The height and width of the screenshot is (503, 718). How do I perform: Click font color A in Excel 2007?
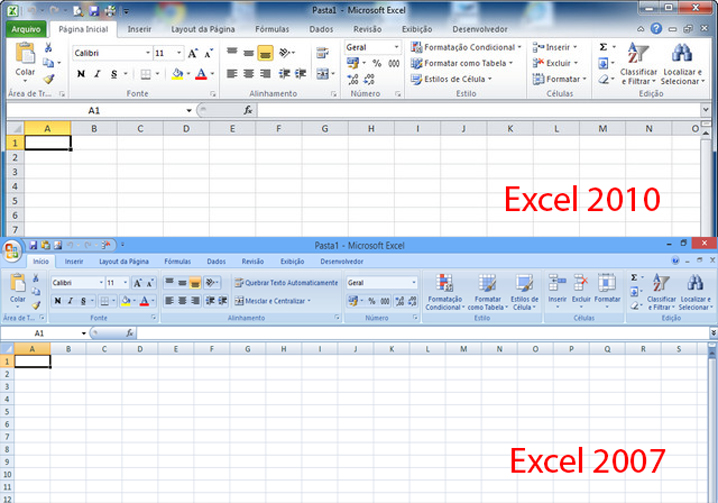144,301
